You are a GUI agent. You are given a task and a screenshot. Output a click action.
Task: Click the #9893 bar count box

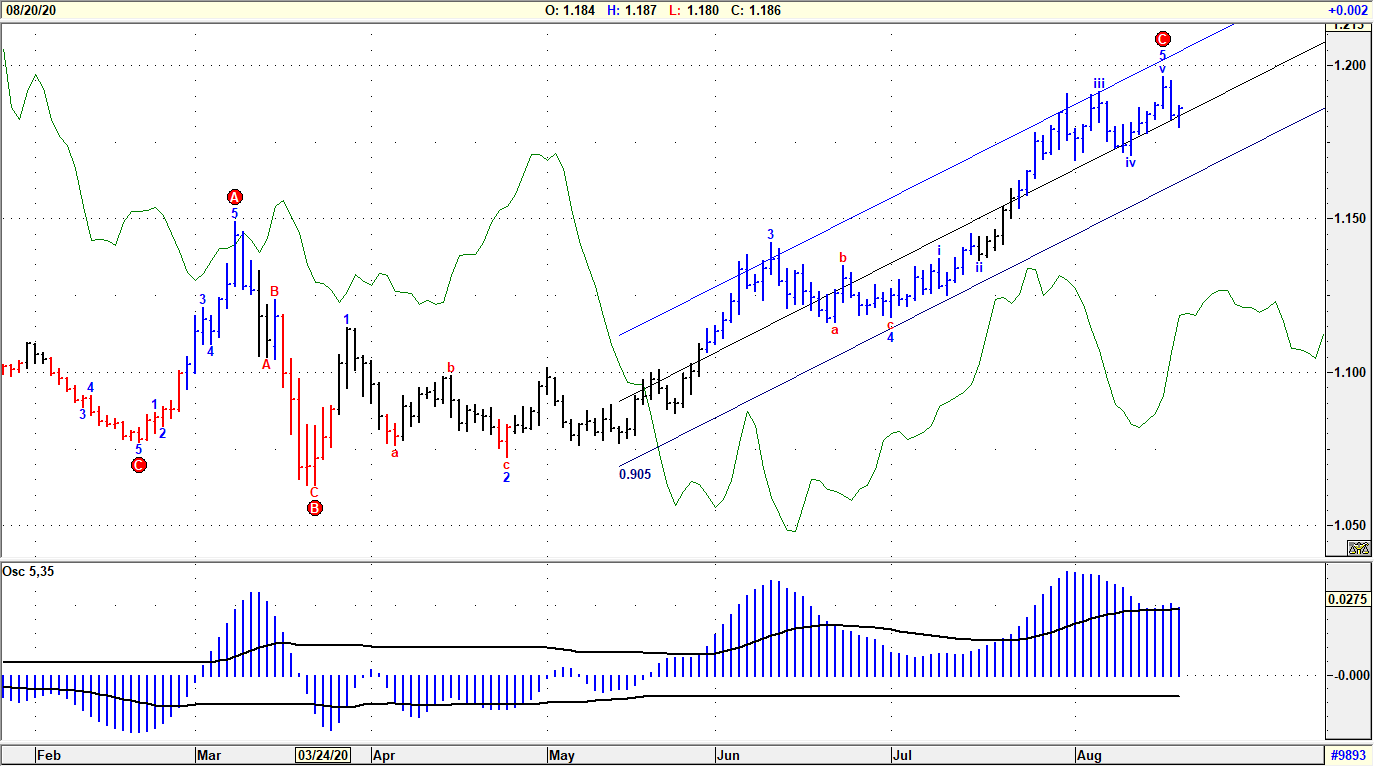(1347, 756)
